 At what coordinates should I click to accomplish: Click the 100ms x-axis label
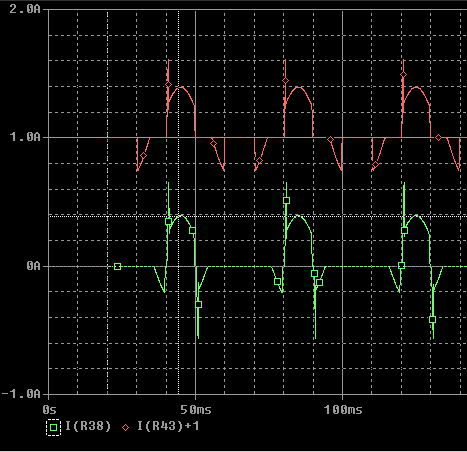tap(343, 410)
